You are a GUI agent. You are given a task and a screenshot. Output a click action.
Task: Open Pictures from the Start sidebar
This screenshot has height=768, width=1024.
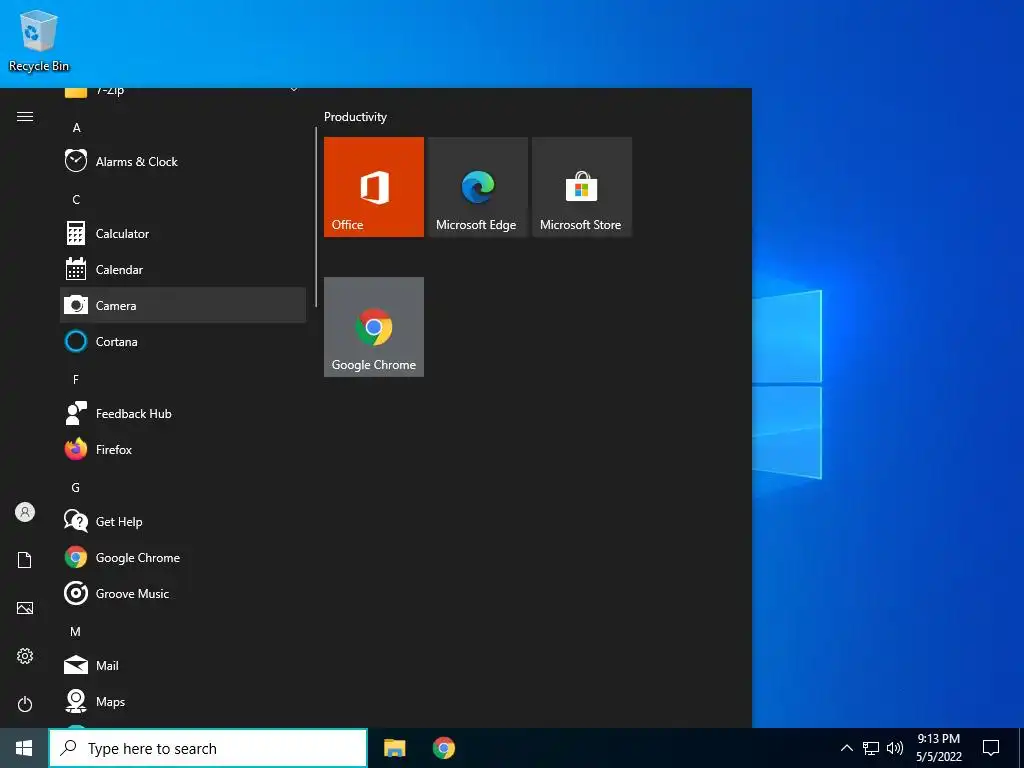pyautogui.click(x=25, y=608)
